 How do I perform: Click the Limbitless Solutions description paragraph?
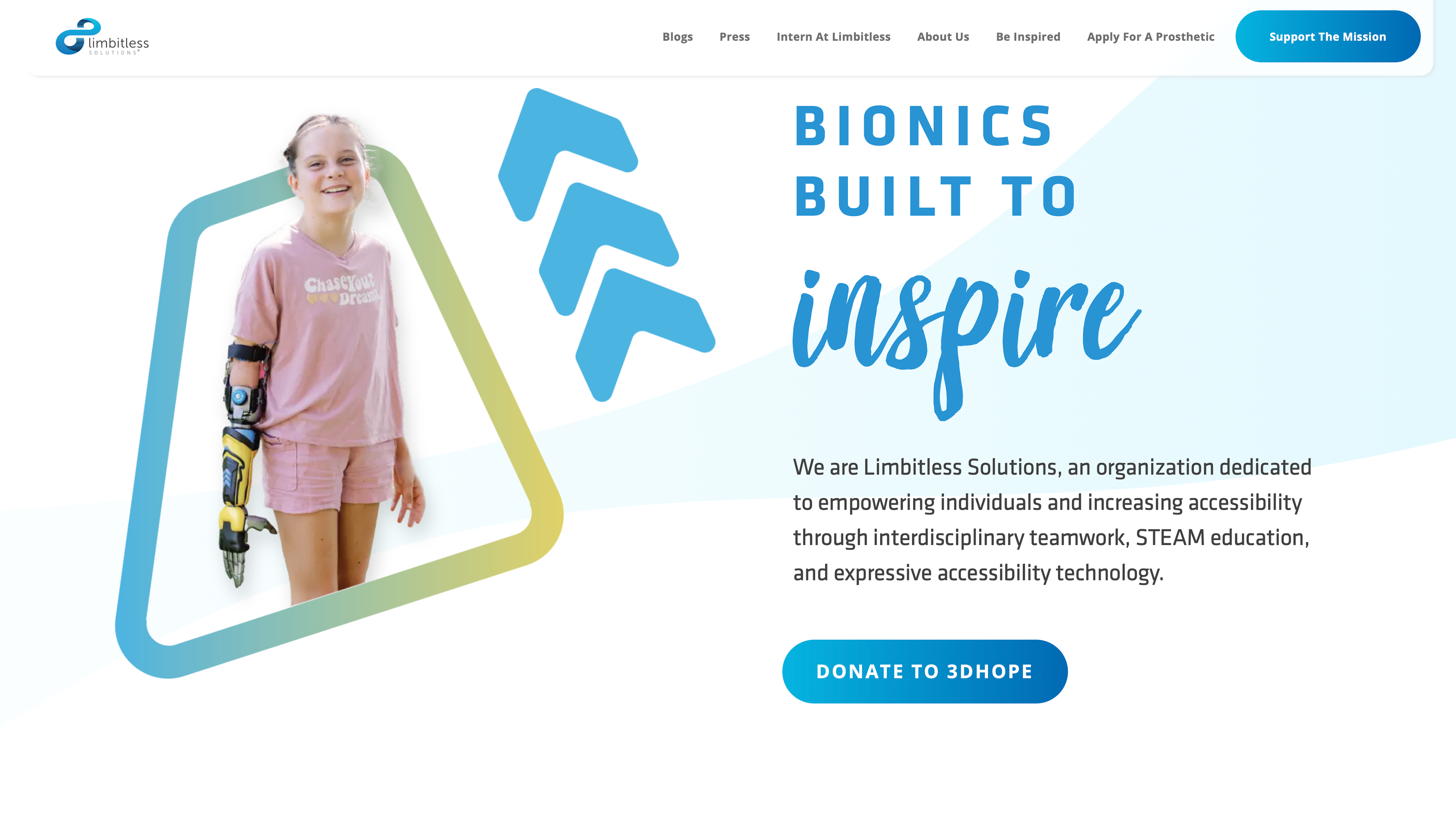point(1052,520)
